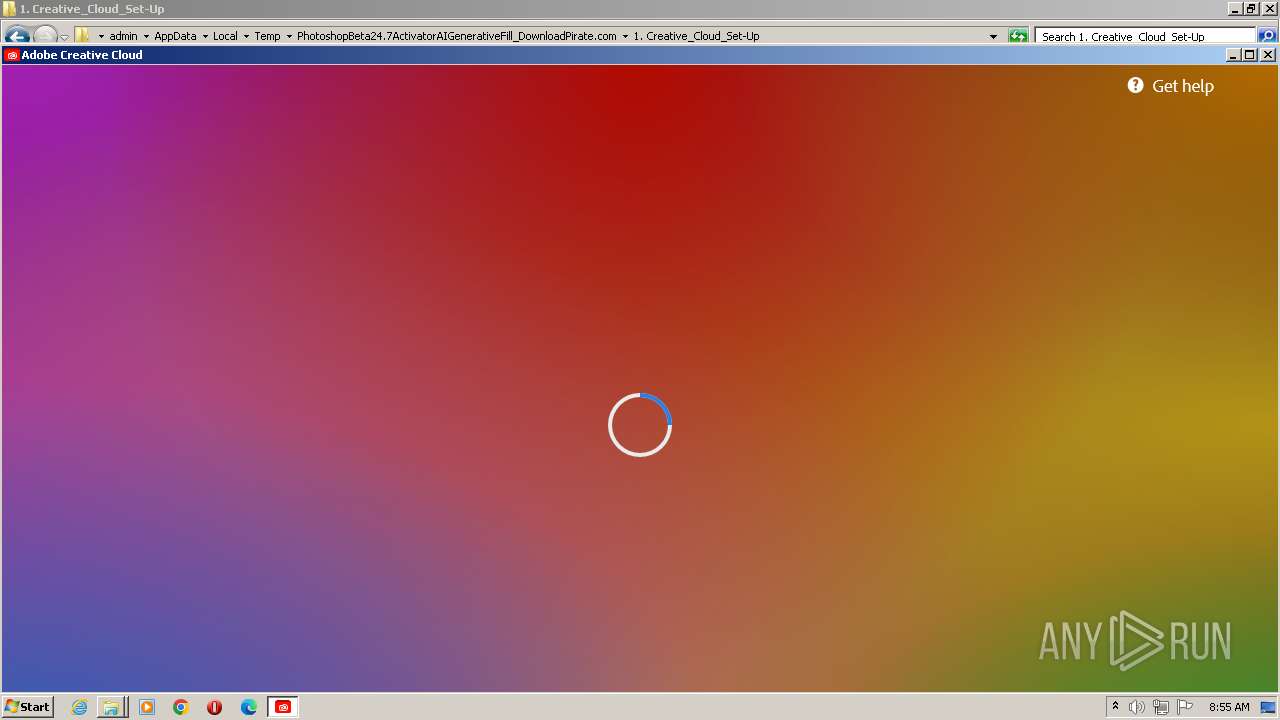Maximize the Adobe Creative Cloud window
Screen dimensions: 1280x720
click(1250, 55)
